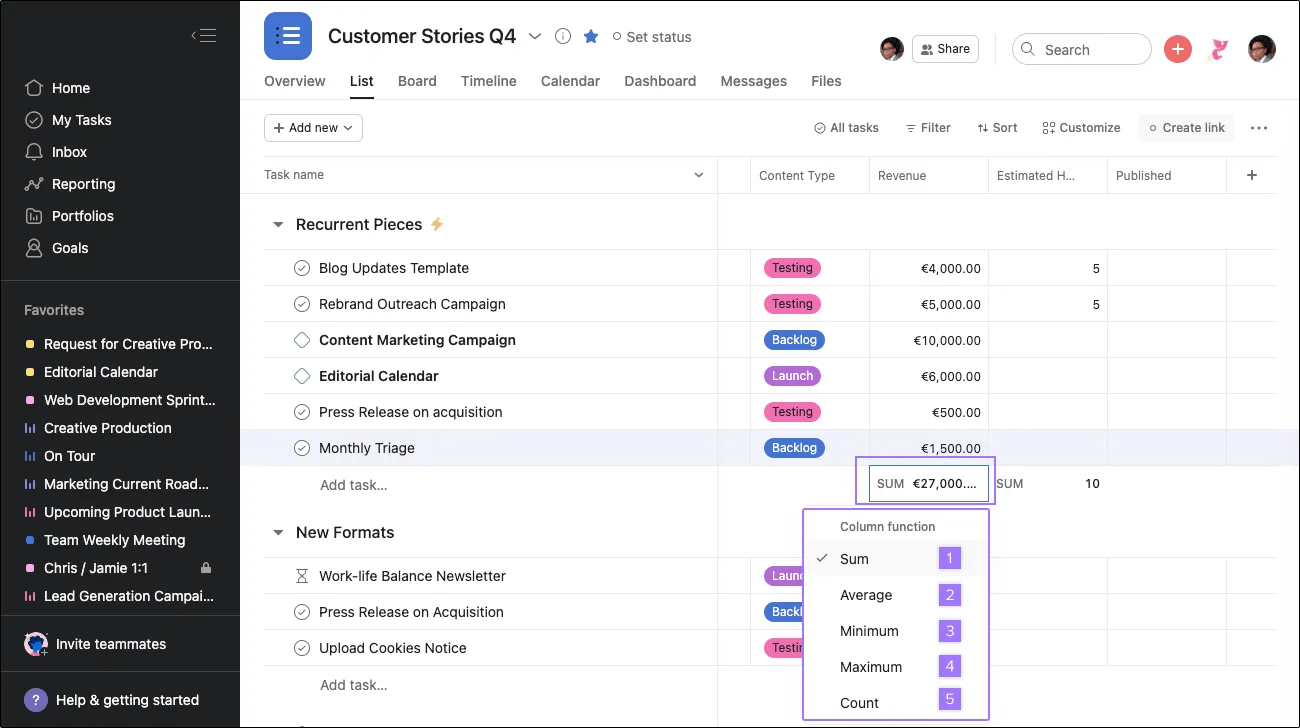Star the Customer Stories Q4 project
The image size is (1300, 728).
[x=590, y=37]
